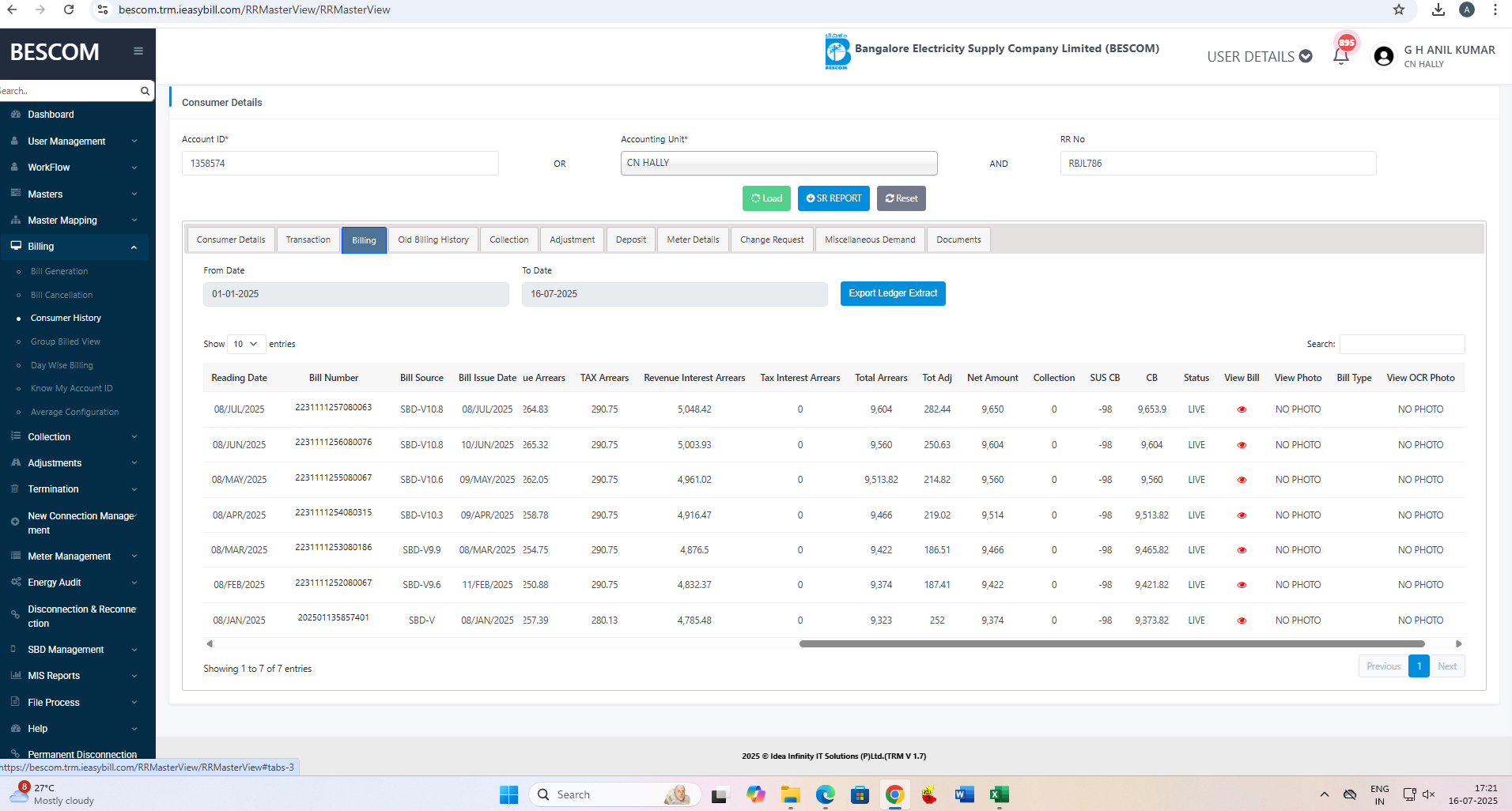Click the Reset button
The height and width of the screenshot is (811, 1512).
tap(902, 198)
